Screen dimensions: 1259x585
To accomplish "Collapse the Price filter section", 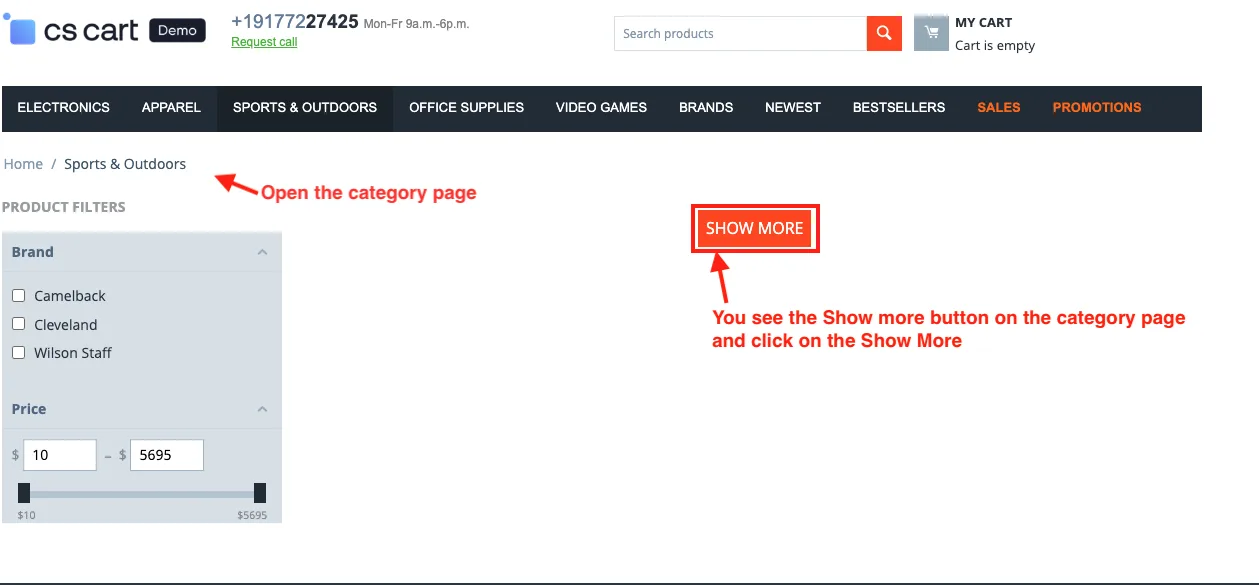I will tap(262, 409).
